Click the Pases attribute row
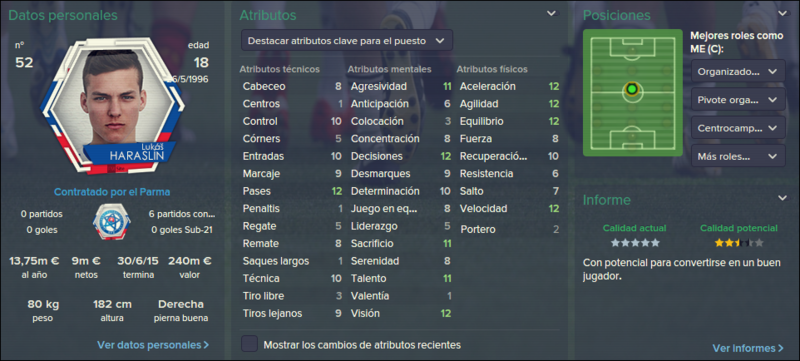Screen dimensions: 800x361 click(292, 191)
